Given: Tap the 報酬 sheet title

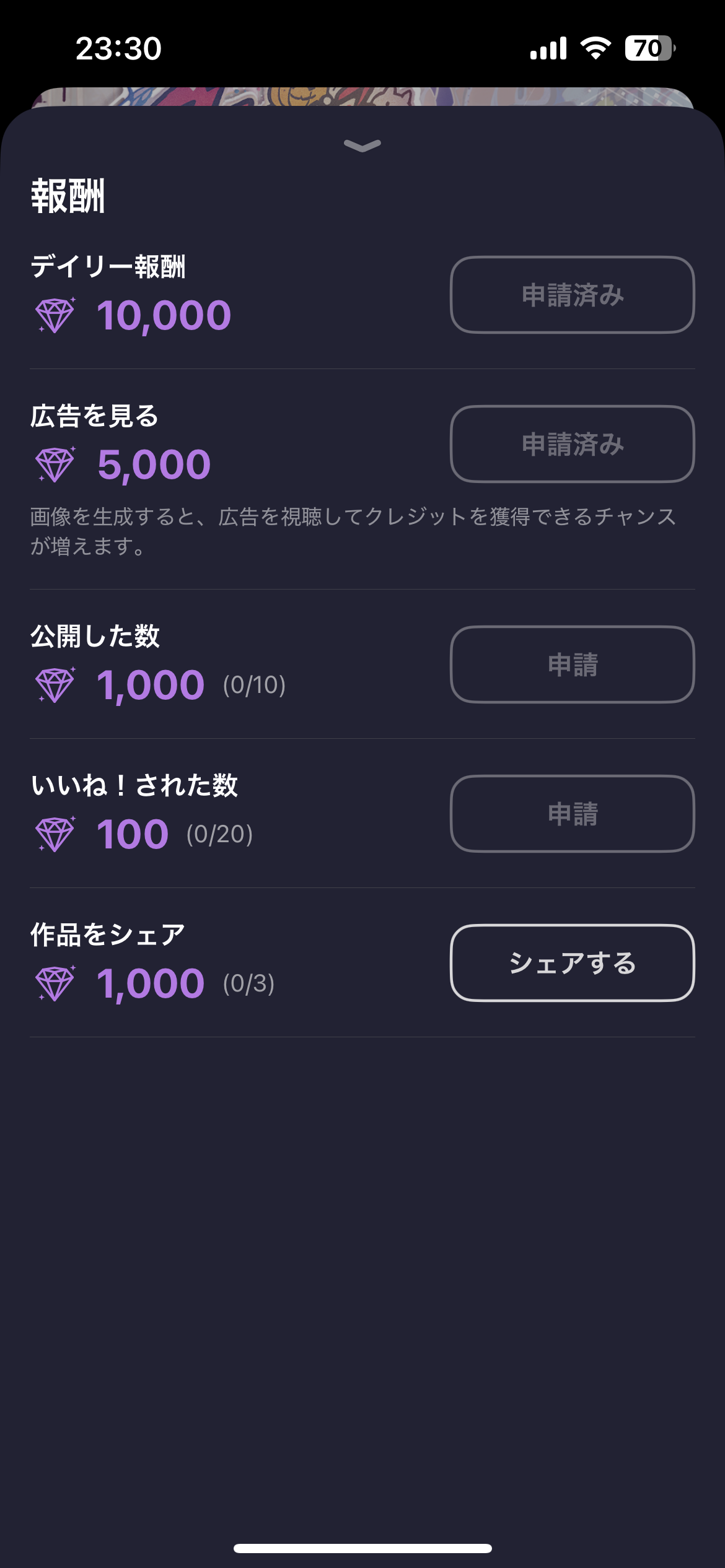Looking at the screenshot, I should point(68,196).
